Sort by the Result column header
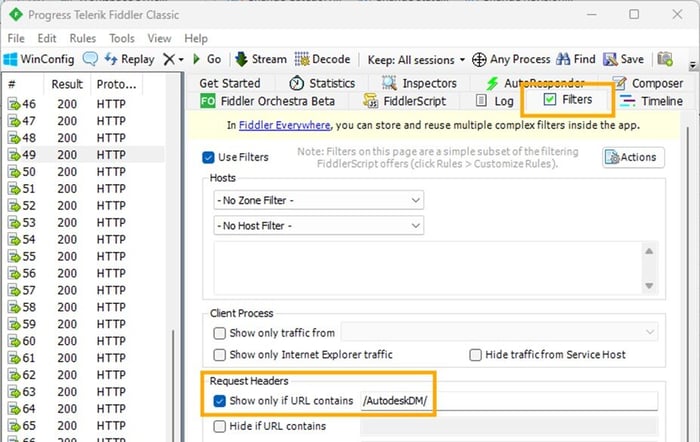 pos(67,84)
